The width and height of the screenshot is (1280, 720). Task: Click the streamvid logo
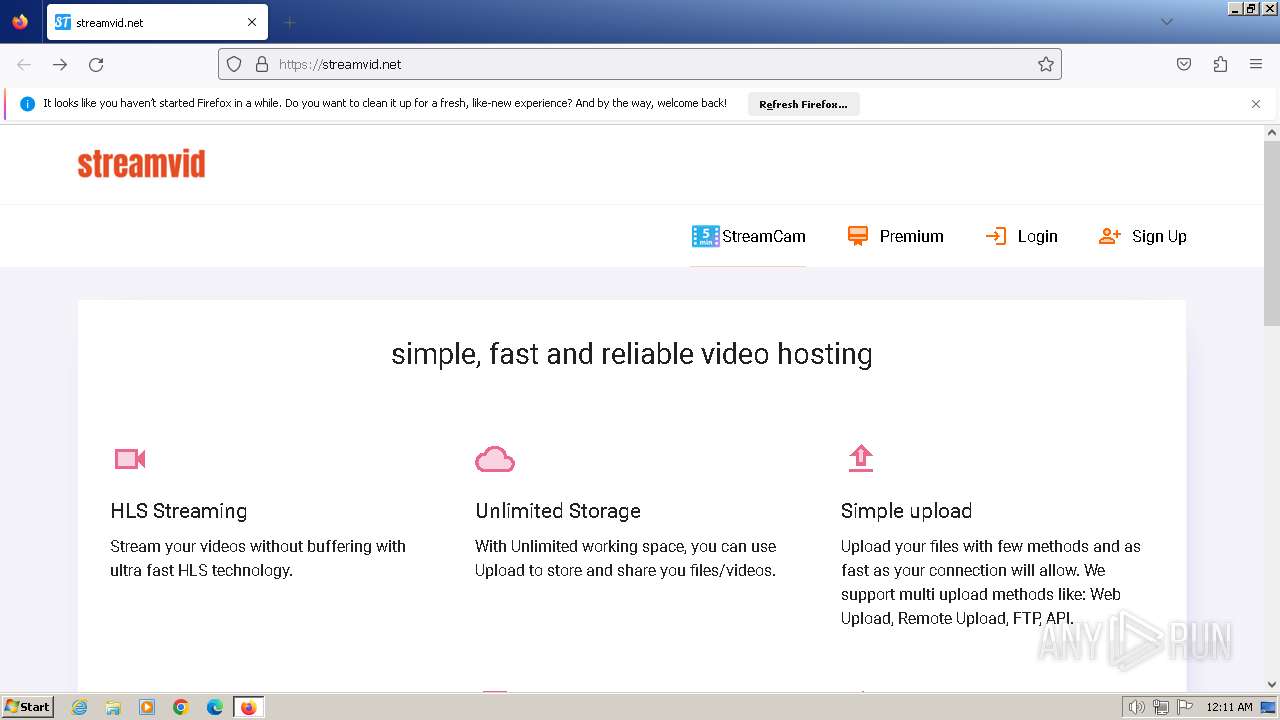(141, 164)
